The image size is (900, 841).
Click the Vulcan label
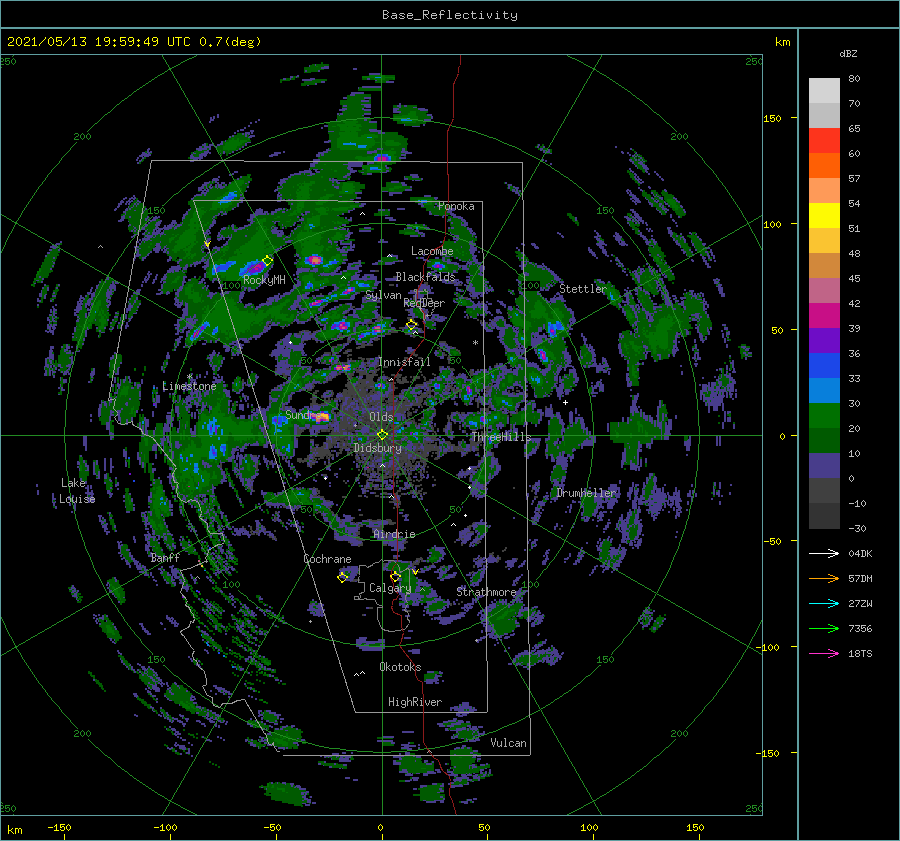click(509, 743)
